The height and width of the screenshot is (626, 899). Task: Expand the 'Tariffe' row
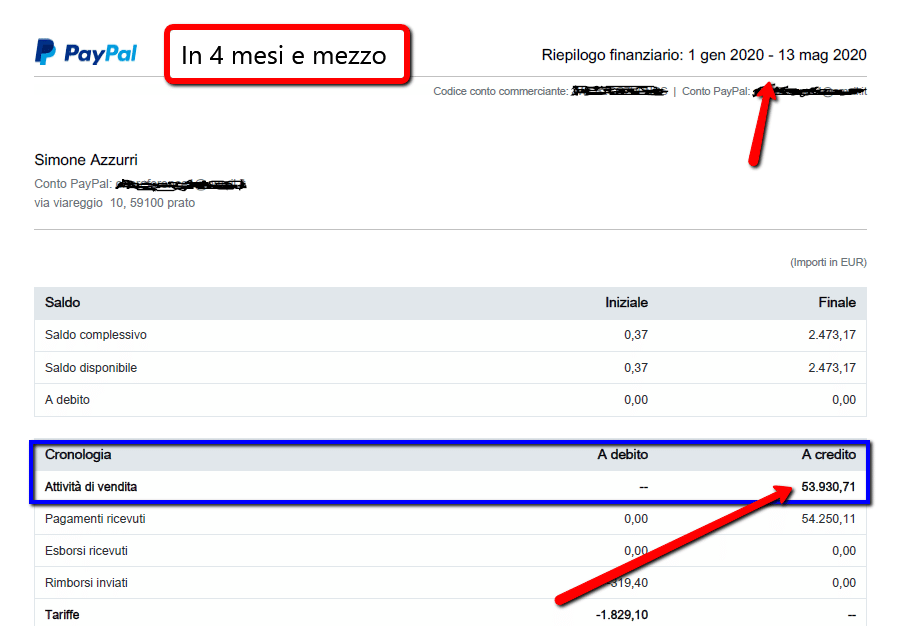coord(62,614)
